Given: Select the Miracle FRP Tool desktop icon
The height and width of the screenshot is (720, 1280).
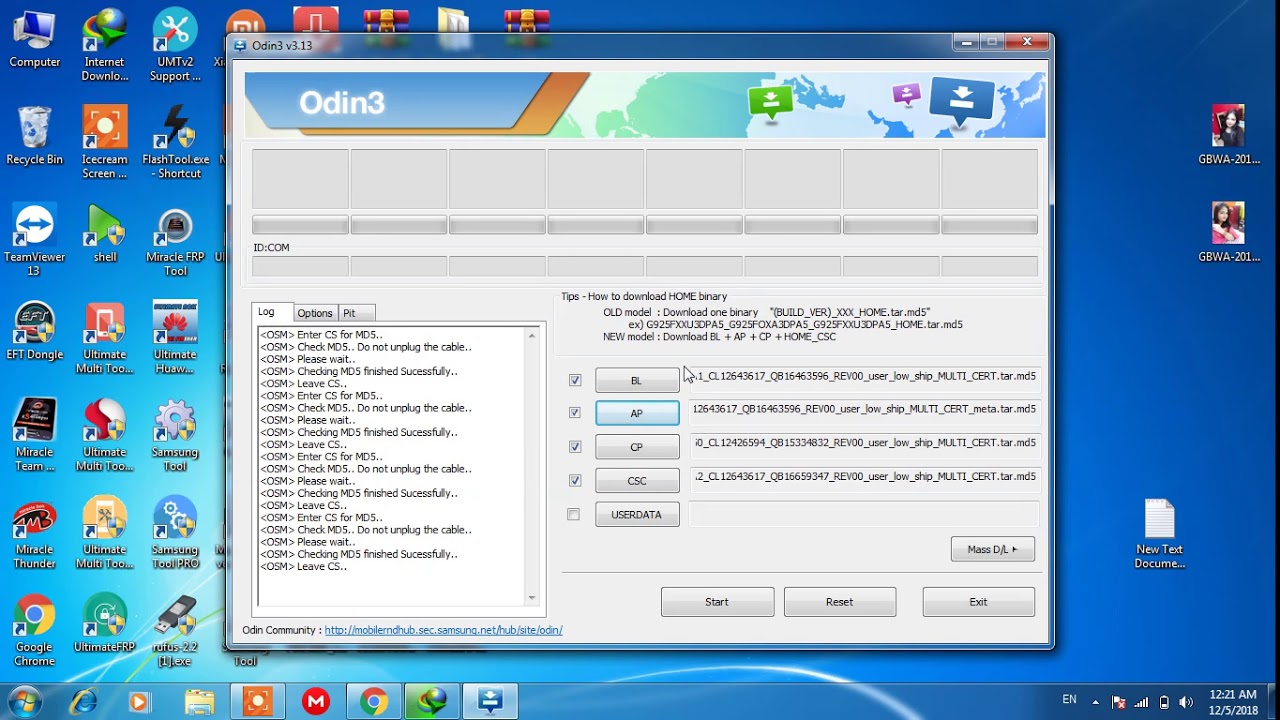Looking at the screenshot, I should 176,240.
